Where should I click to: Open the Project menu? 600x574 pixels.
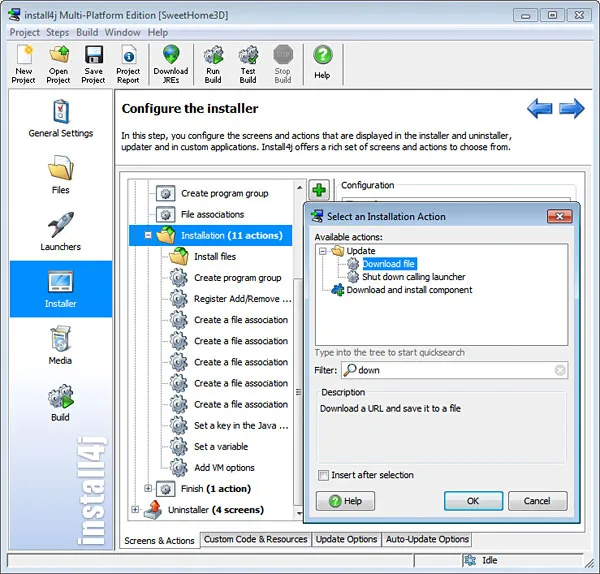click(x=24, y=33)
